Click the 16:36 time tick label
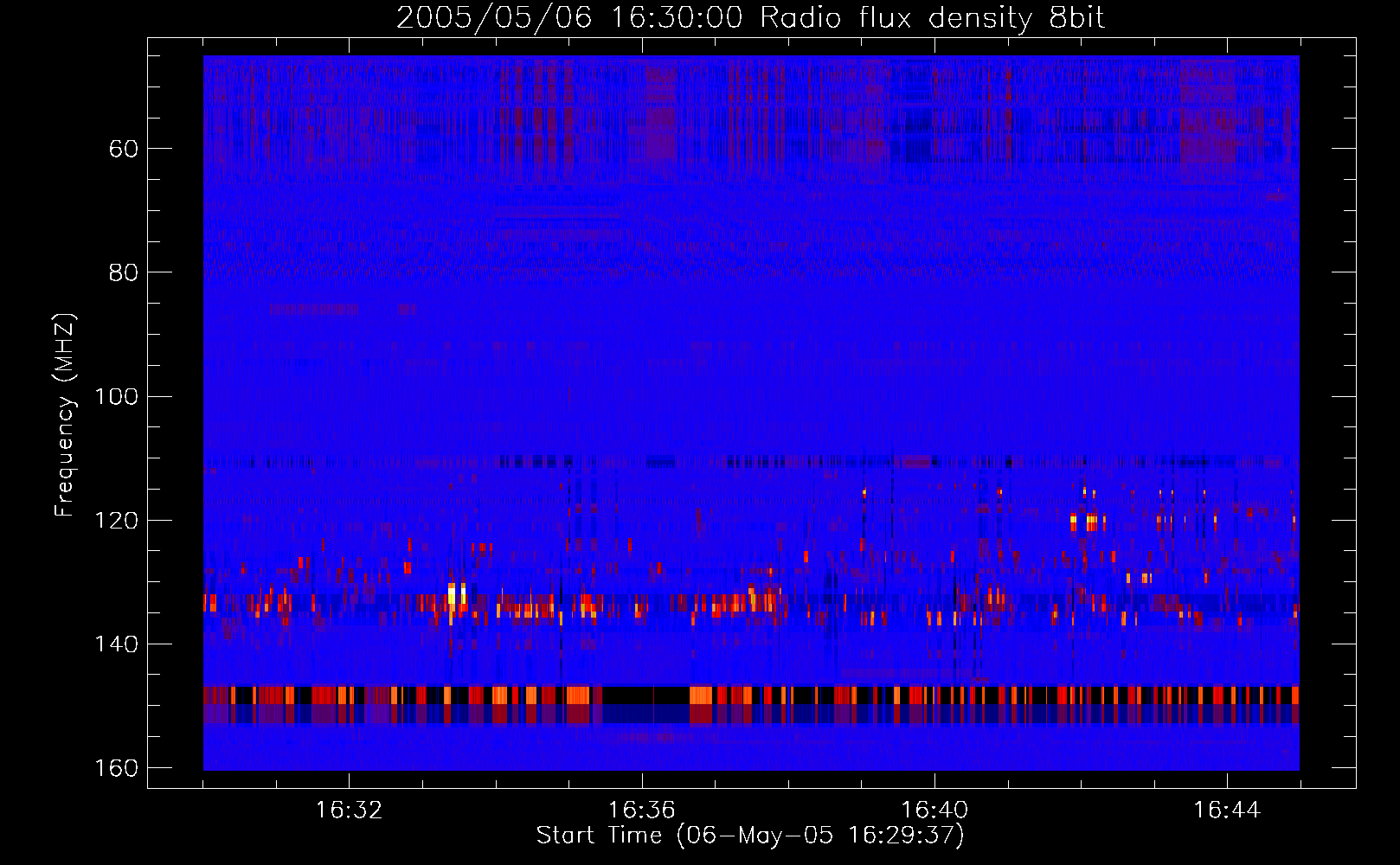This screenshot has height=865, width=1400. tap(641, 811)
